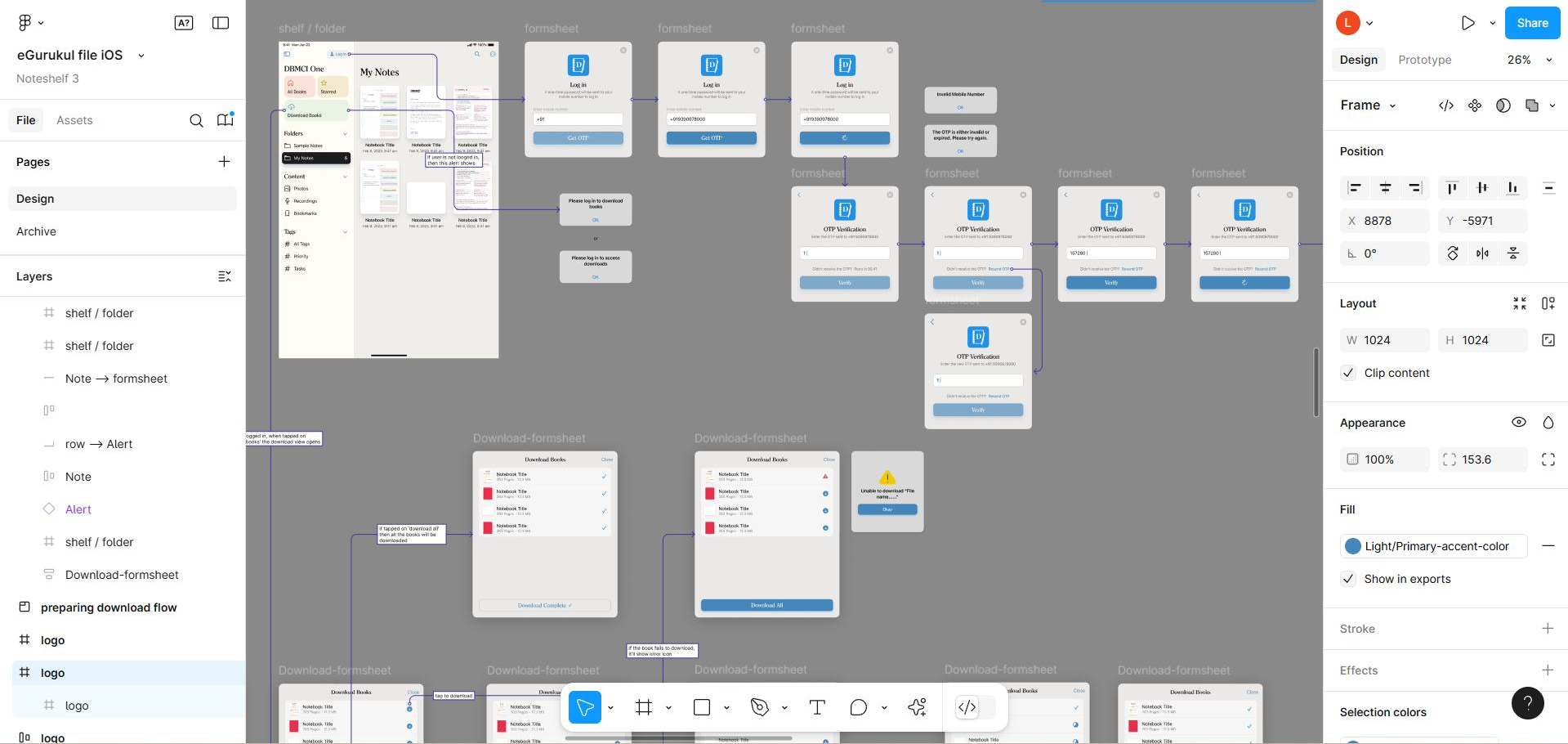Toggle Dev Mode switch in bottom toolbar
The width and height of the screenshot is (1568, 744).
coord(976,707)
